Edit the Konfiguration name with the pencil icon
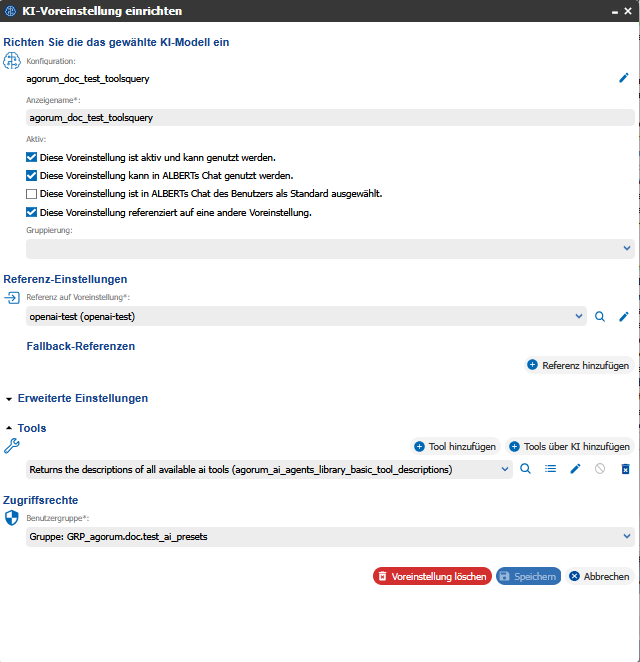This screenshot has height=662, width=640. pos(624,78)
